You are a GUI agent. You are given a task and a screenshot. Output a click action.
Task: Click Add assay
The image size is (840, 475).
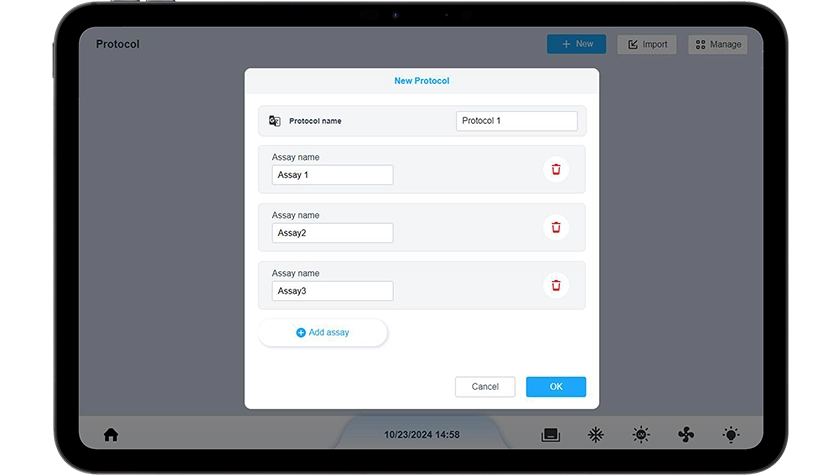[x=322, y=333]
